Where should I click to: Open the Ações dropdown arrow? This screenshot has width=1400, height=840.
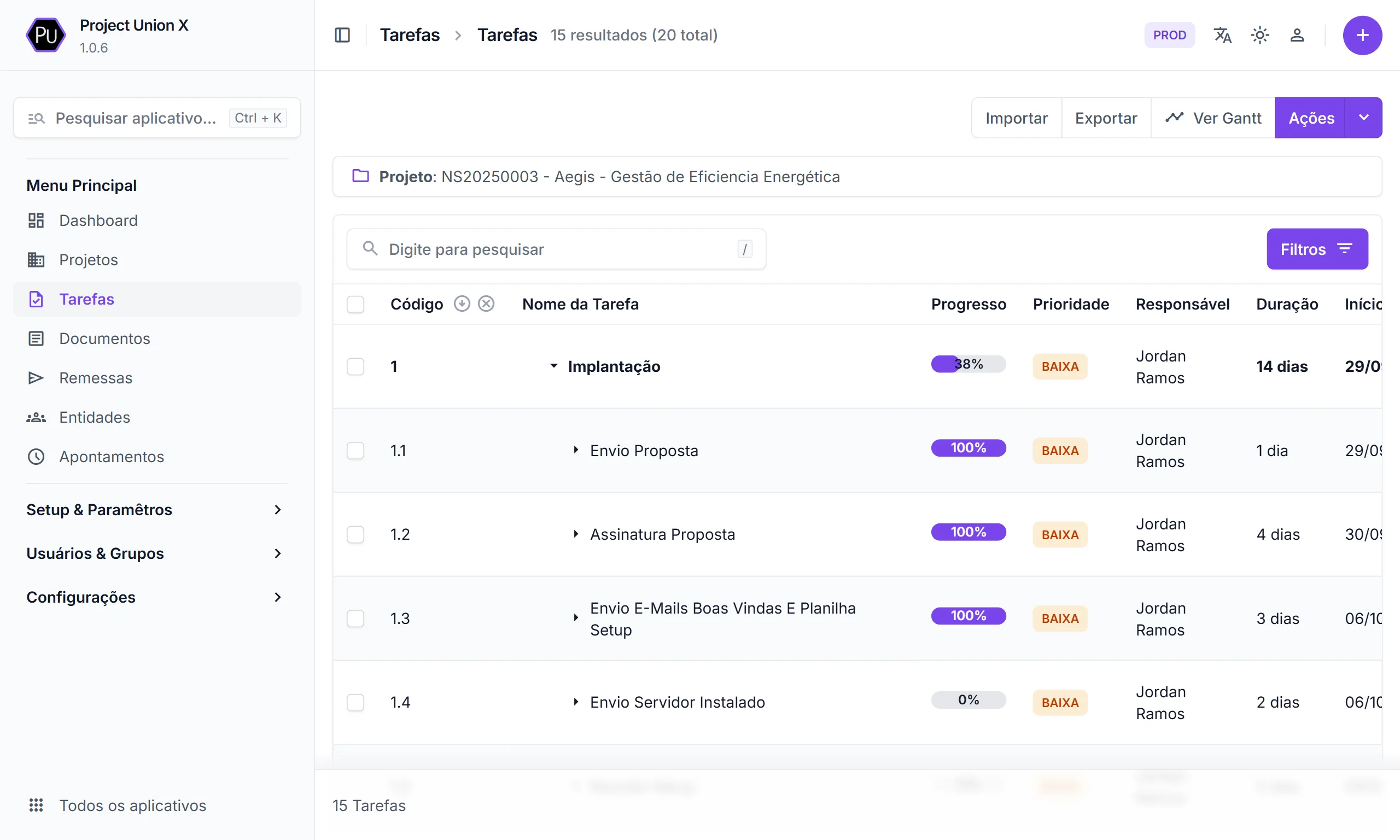pyautogui.click(x=1363, y=118)
